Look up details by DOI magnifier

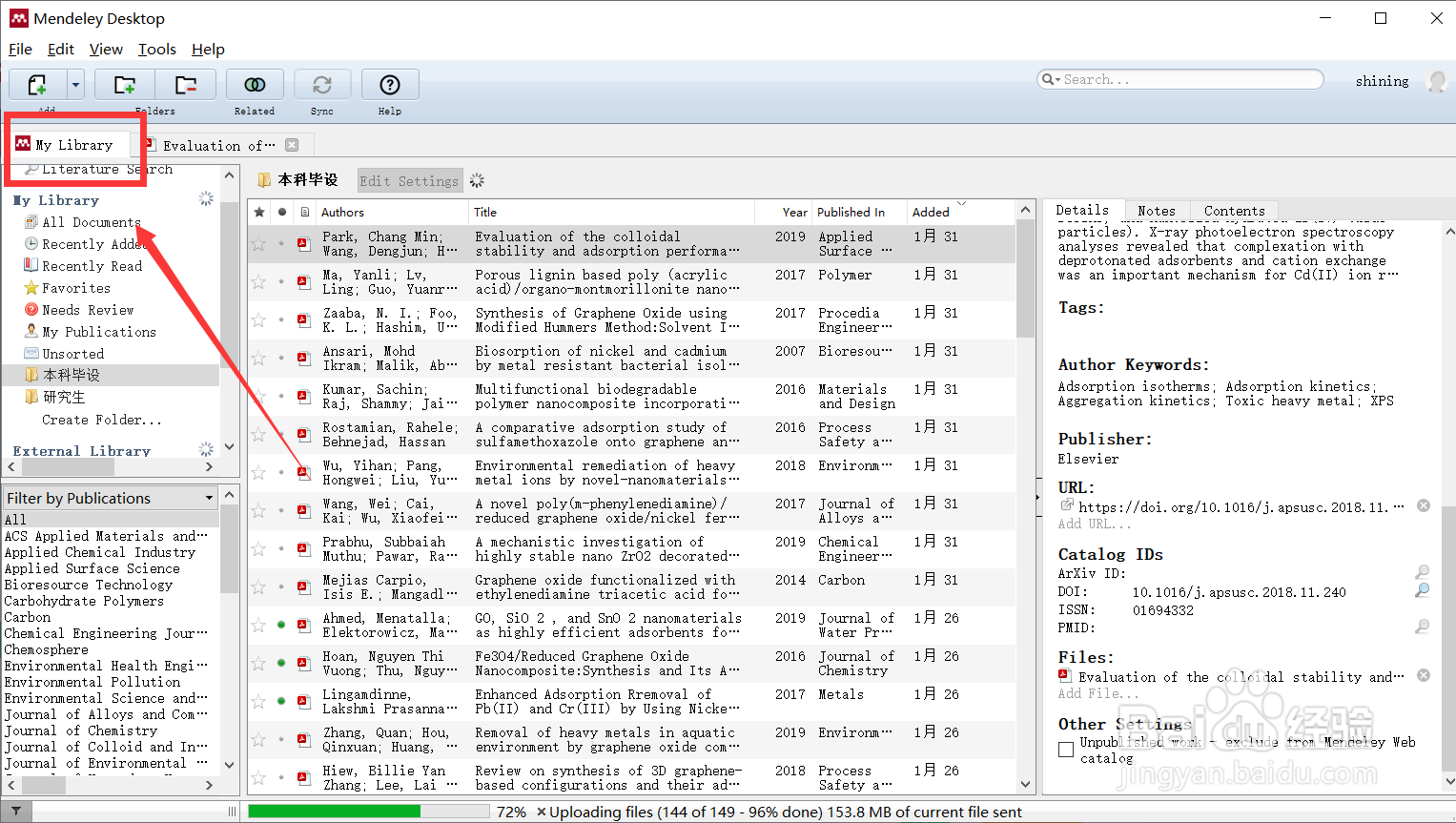pos(1422,590)
